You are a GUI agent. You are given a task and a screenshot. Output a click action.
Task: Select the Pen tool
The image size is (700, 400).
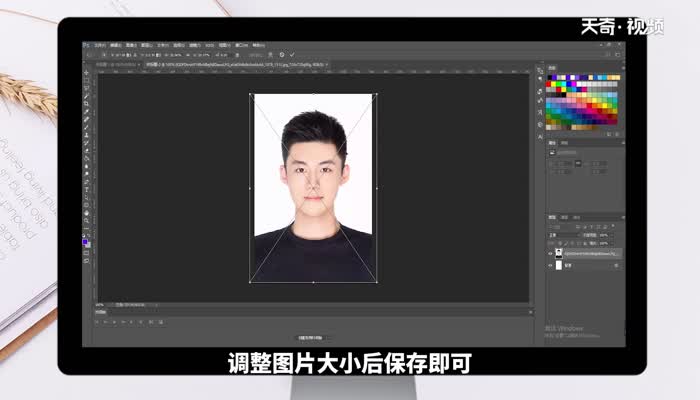tap(86, 182)
